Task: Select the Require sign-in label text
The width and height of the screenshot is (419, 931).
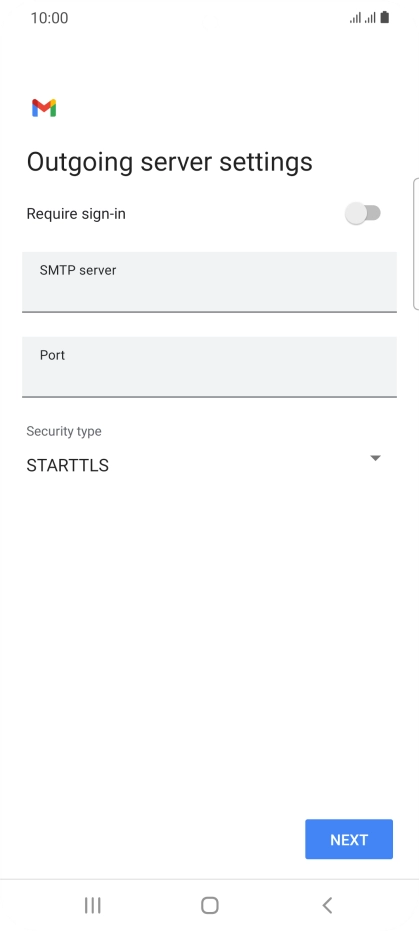Action: click(x=76, y=214)
